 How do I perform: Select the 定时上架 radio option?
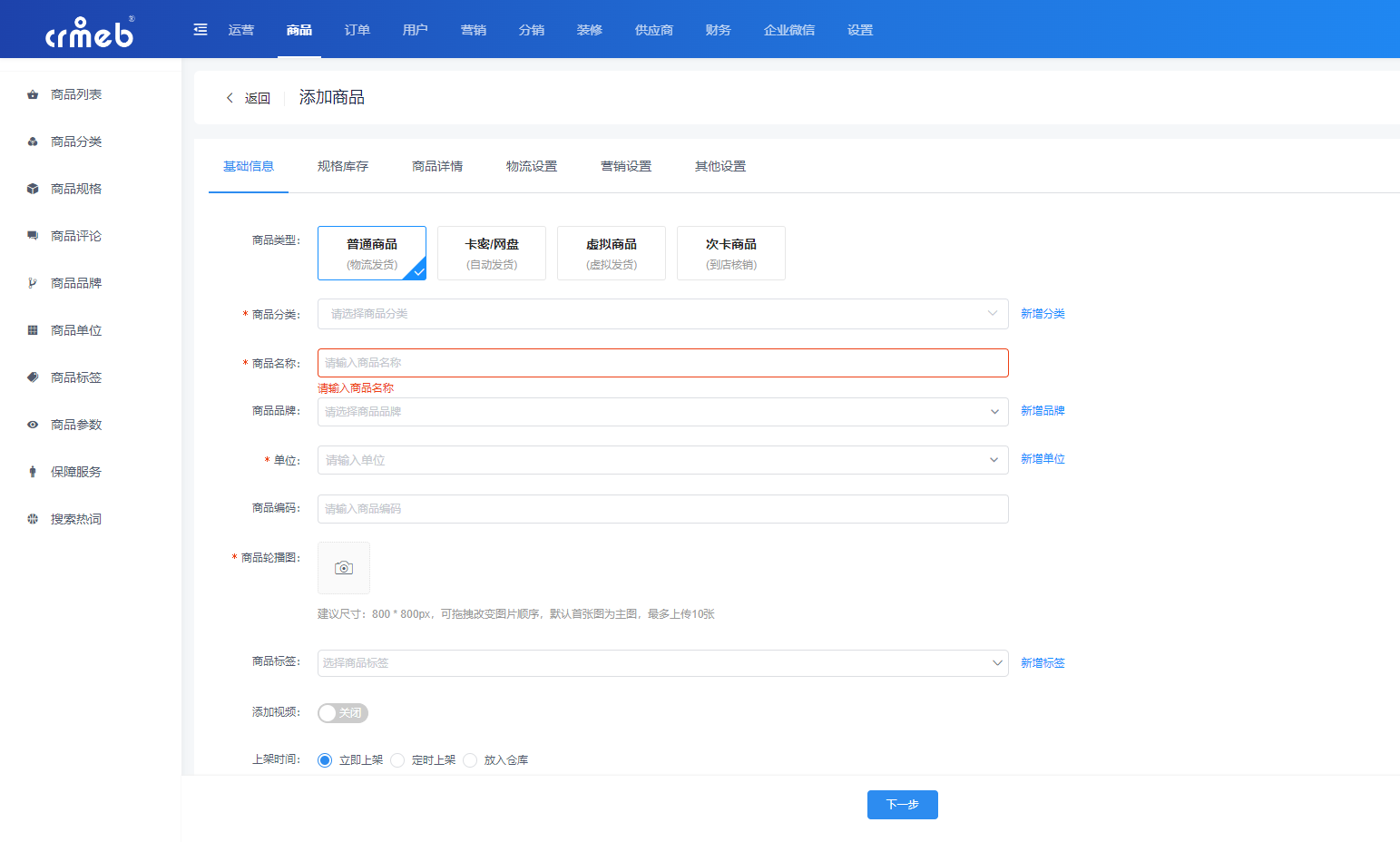(x=397, y=760)
